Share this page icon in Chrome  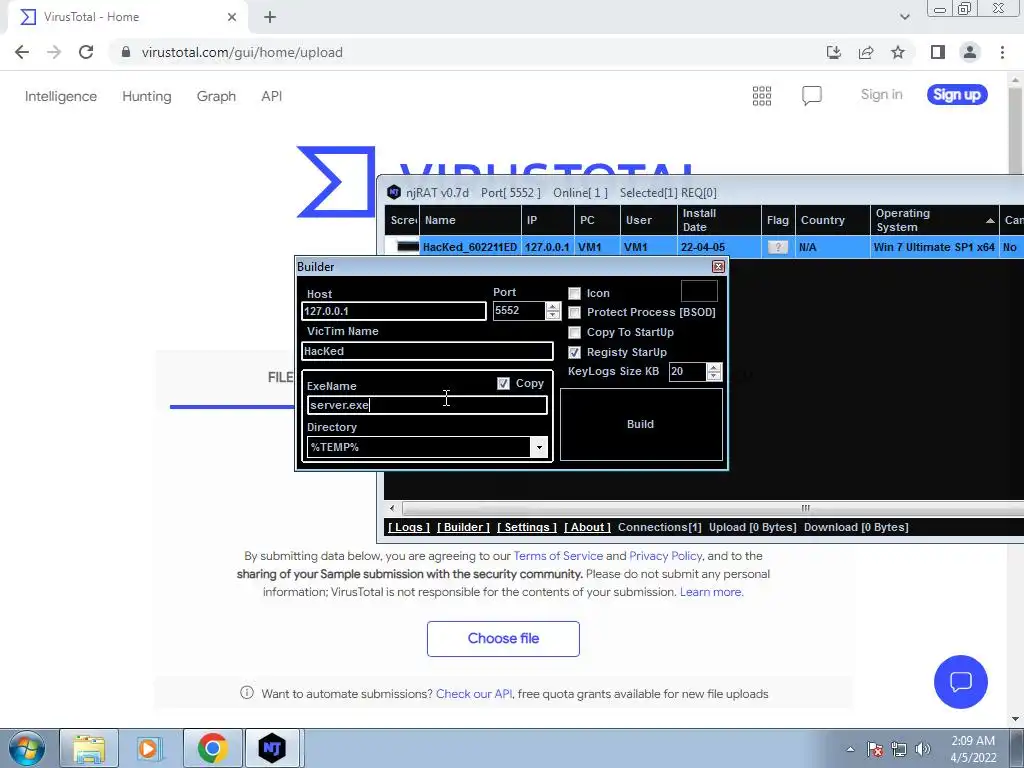click(866, 52)
